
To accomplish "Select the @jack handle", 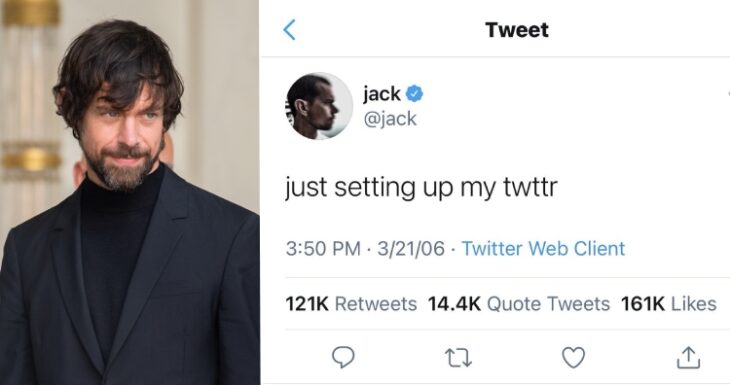I will 390,119.
